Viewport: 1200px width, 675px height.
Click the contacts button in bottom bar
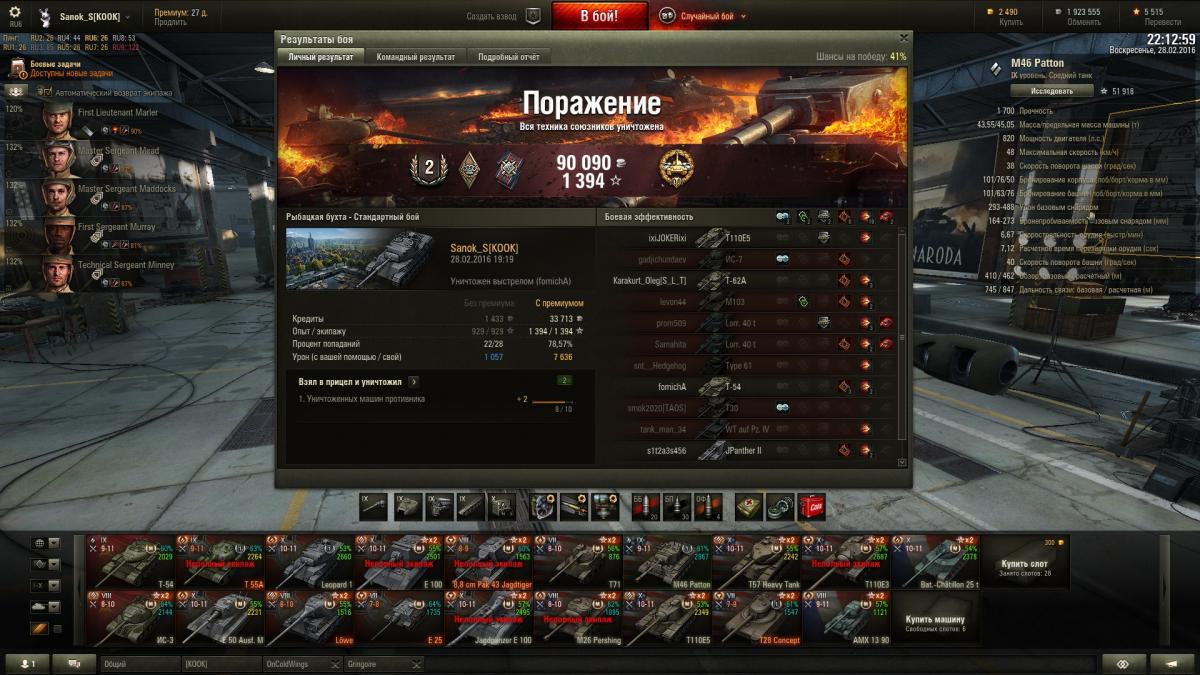[x=27, y=664]
